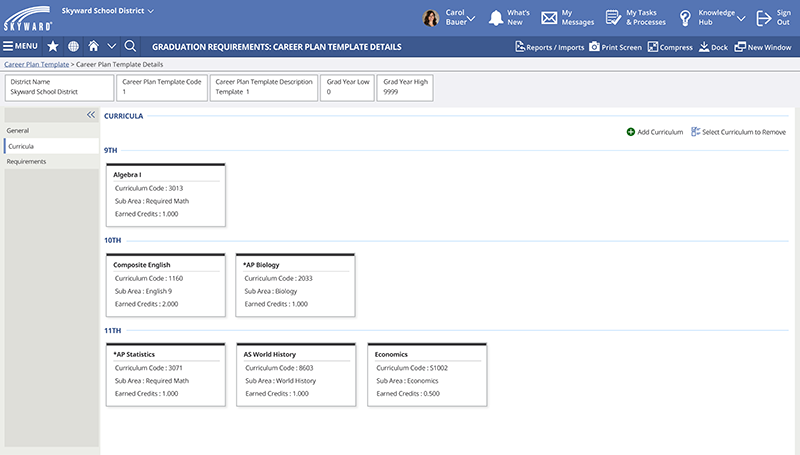Click the Grad Year Low field
This screenshot has height=455, width=800.
(347, 88)
